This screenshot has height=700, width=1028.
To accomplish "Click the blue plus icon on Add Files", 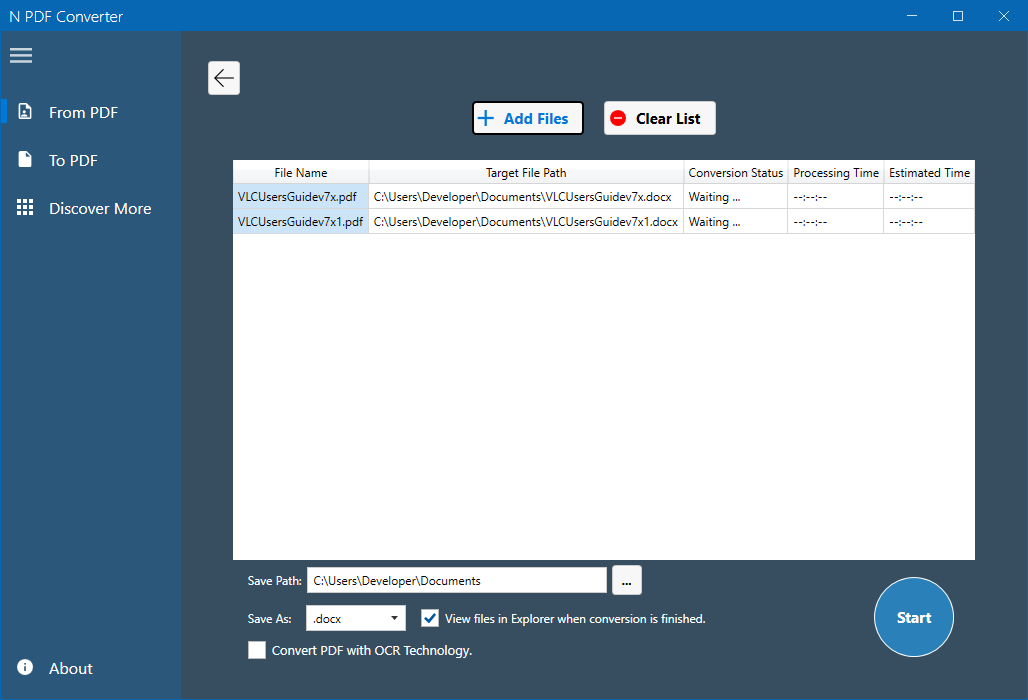I will pos(486,118).
